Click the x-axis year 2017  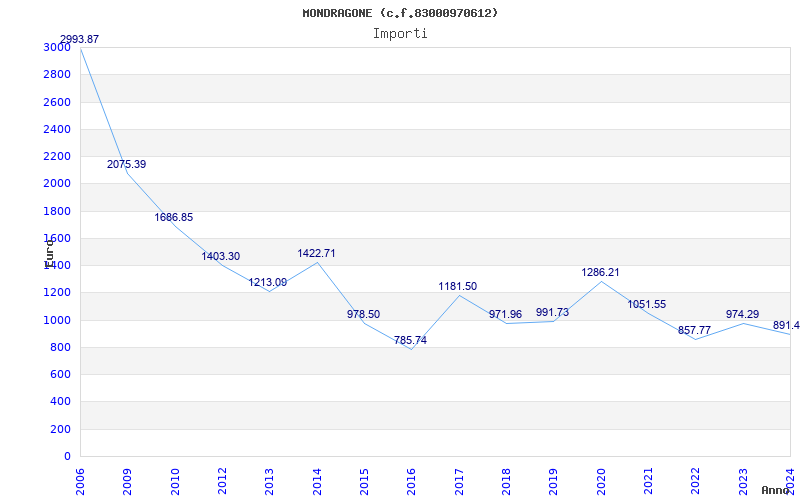tap(459, 482)
